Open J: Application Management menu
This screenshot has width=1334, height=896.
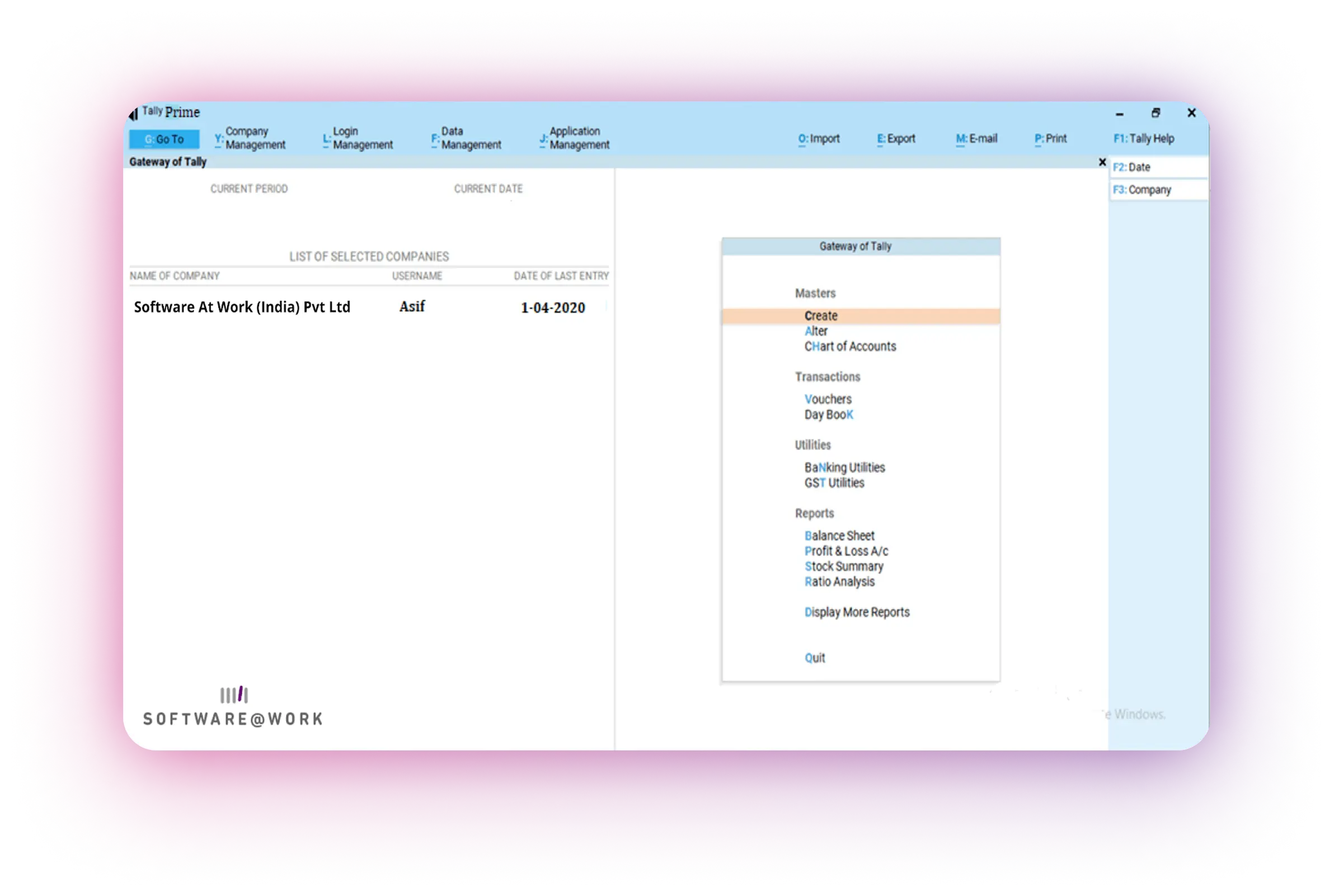pyautogui.click(x=574, y=138)
